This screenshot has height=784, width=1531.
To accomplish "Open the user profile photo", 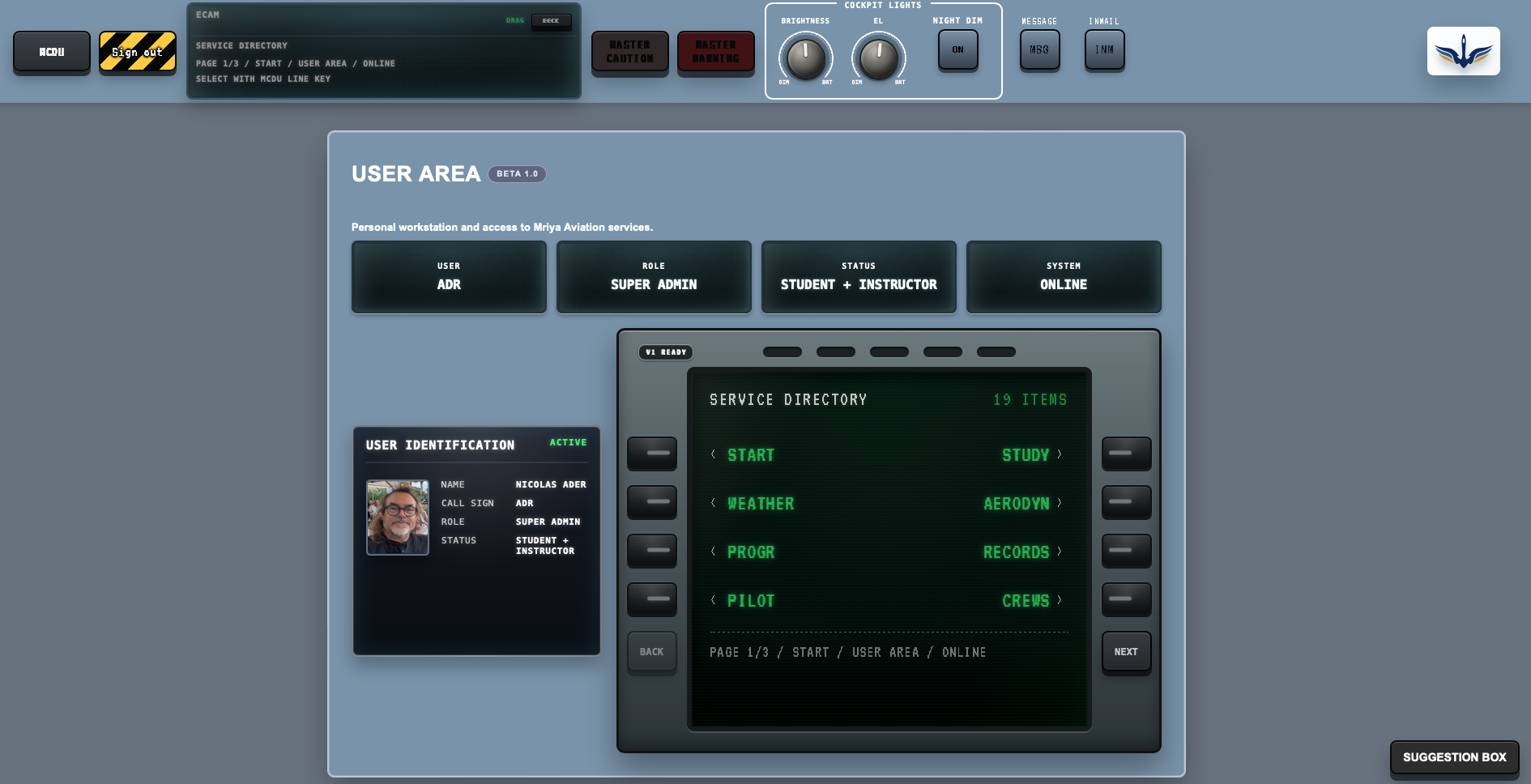I will (398, 518).
